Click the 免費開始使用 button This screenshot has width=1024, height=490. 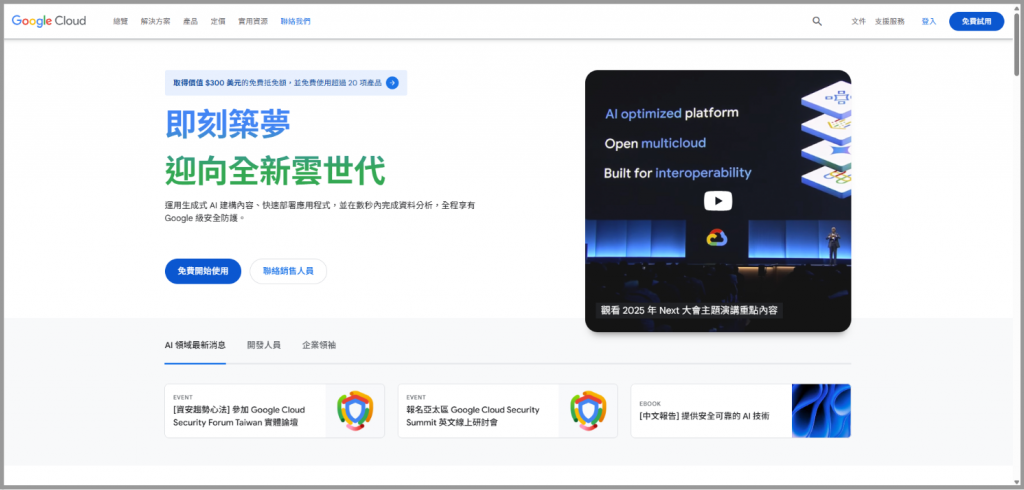(x=203, y=271)
